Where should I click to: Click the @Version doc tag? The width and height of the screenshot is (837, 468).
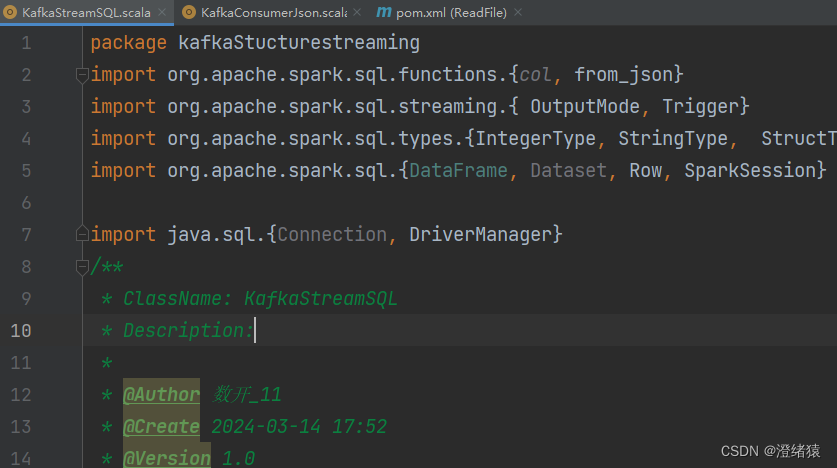click(x=167, y=458)
